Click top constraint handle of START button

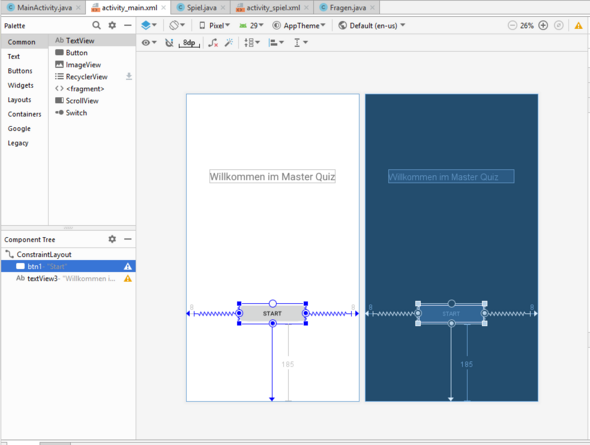click(x=273, y=303)
